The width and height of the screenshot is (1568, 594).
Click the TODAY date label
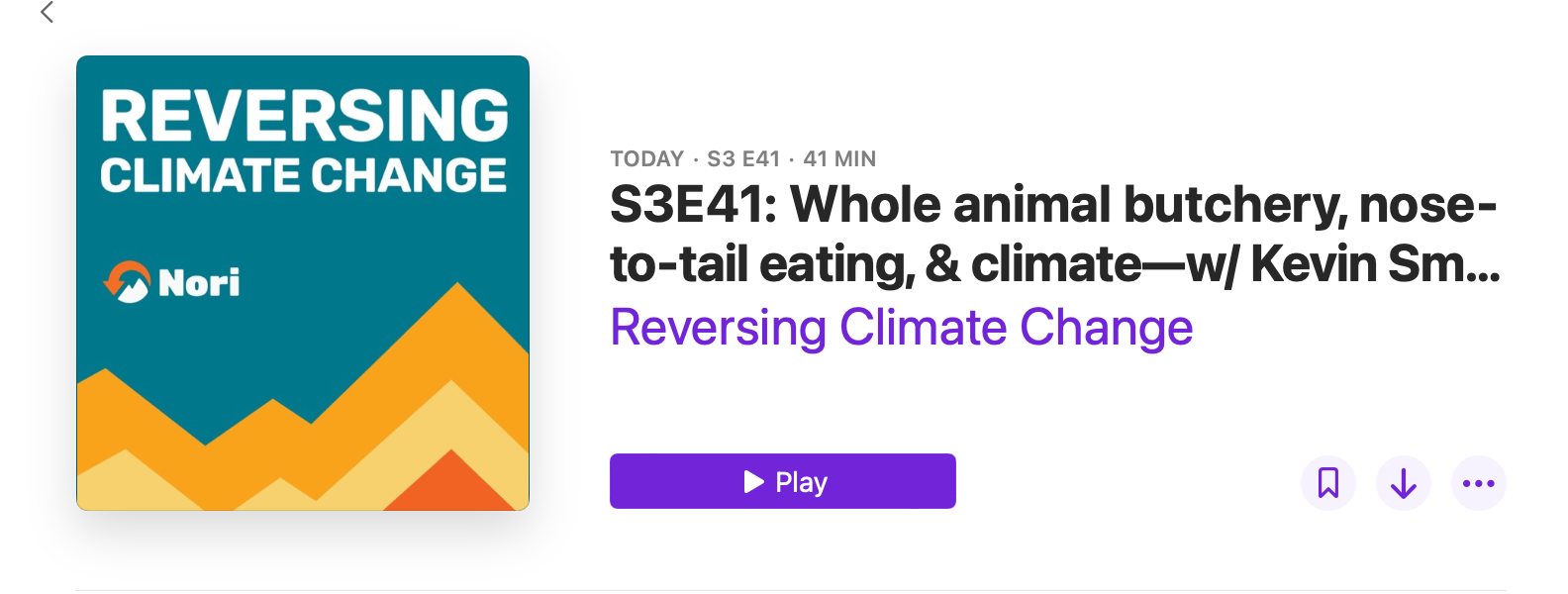pyautogui.click(x=646, y=159)
